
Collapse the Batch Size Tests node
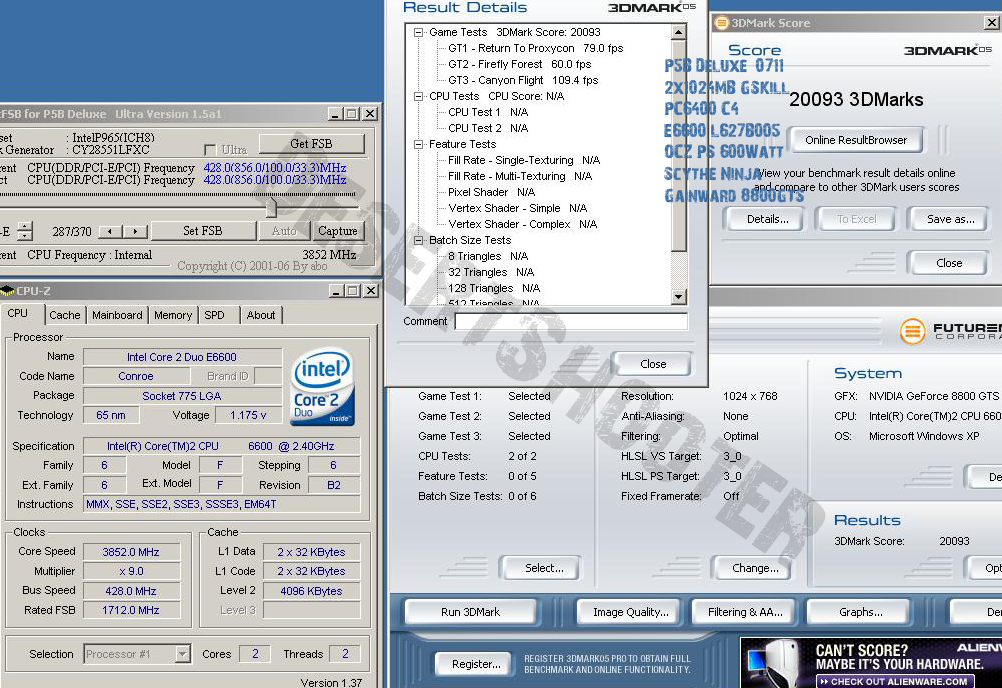coord(419,240)
